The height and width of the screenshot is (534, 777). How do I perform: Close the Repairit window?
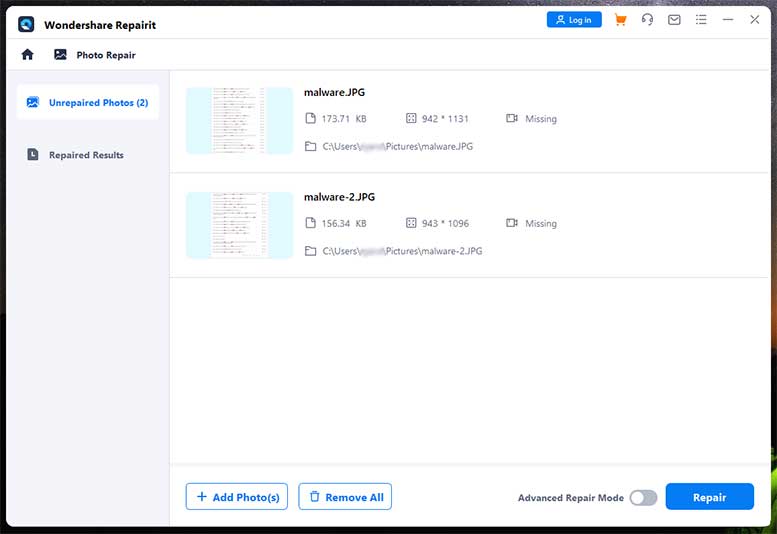(x=755, y=19)
